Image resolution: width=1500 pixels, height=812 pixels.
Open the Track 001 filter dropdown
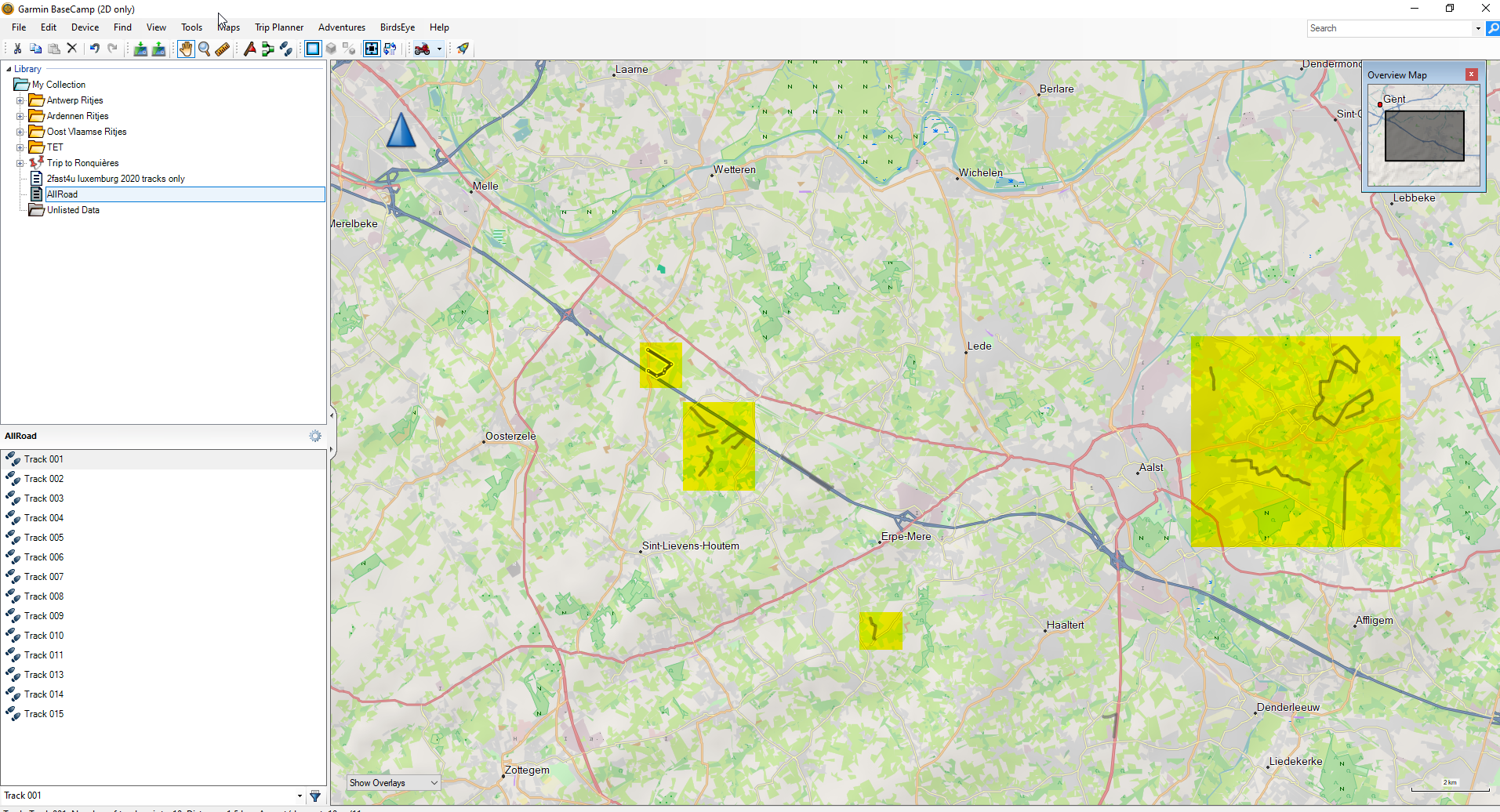pyautogui.click(x=300, y=796)
